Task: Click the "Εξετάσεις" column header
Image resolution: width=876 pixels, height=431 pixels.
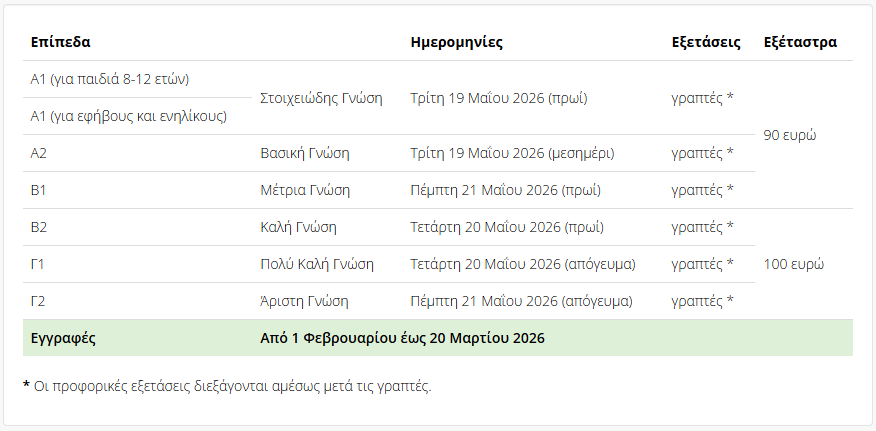Action: click(706, 42)
